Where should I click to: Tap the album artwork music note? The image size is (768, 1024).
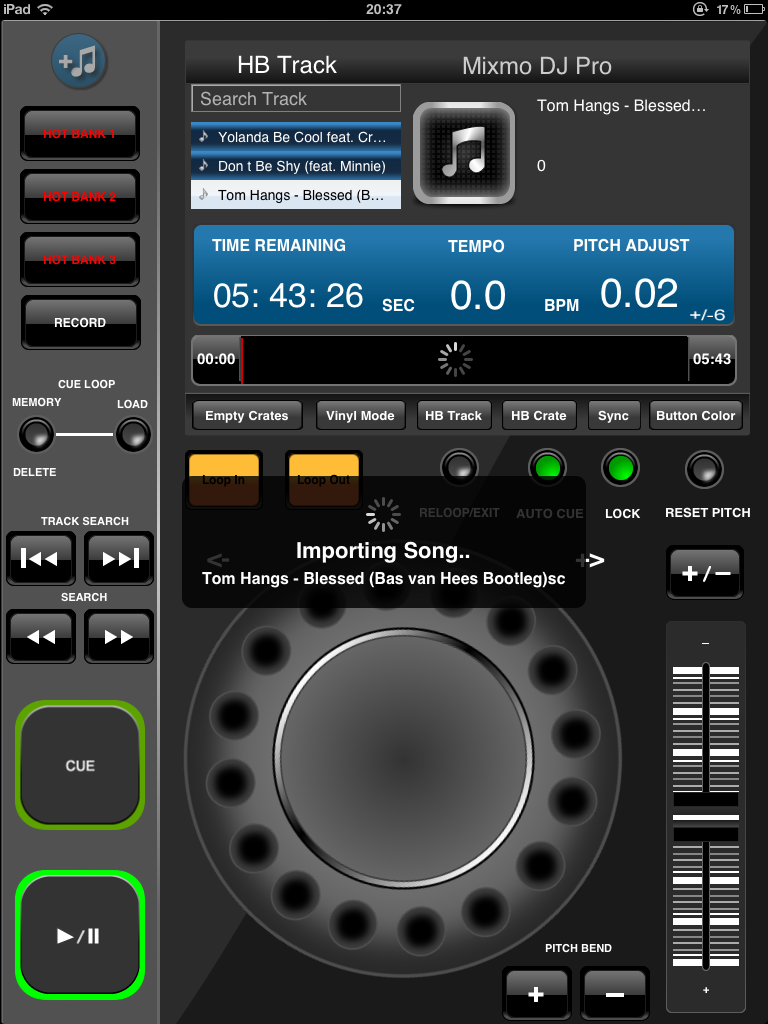click(x=463, y=153)
